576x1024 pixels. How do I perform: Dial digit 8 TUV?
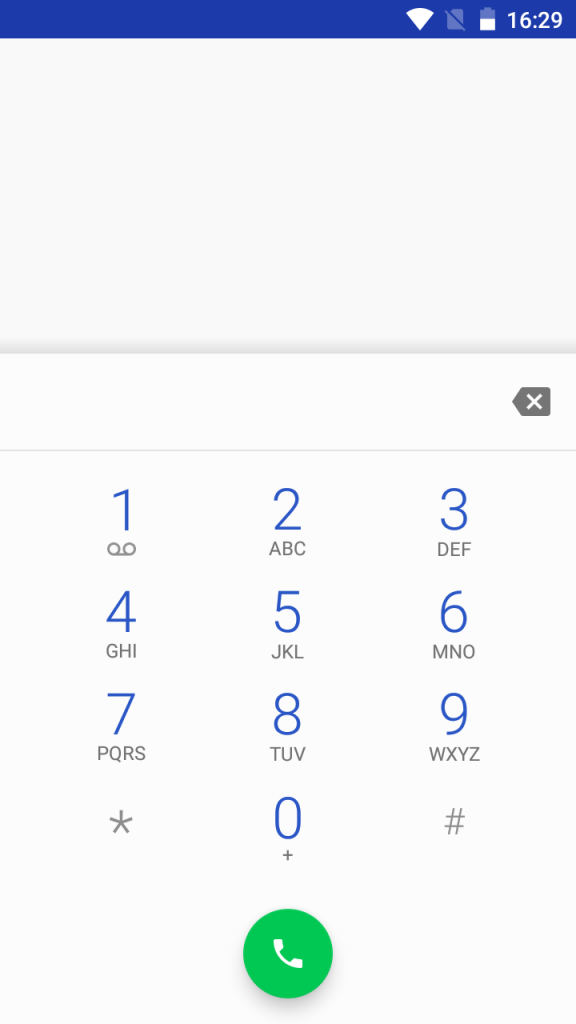(287, 727)
